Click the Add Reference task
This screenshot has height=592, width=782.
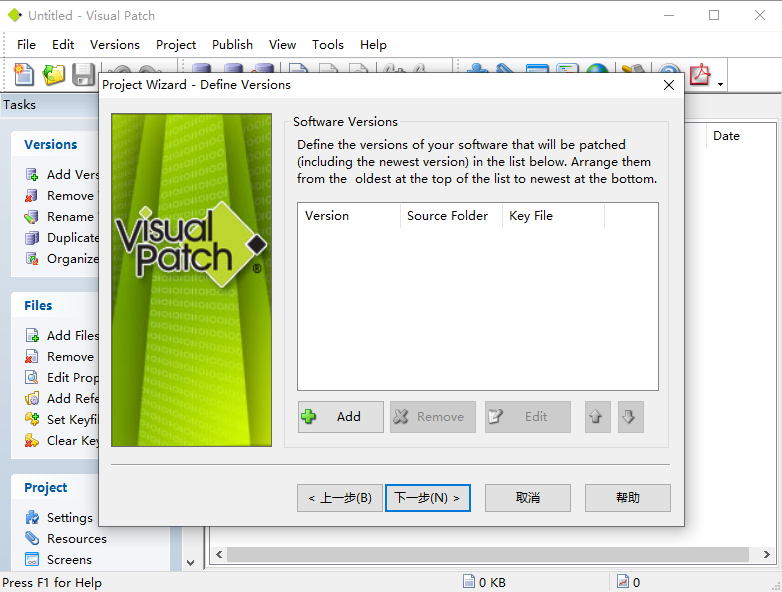[62, 398]
